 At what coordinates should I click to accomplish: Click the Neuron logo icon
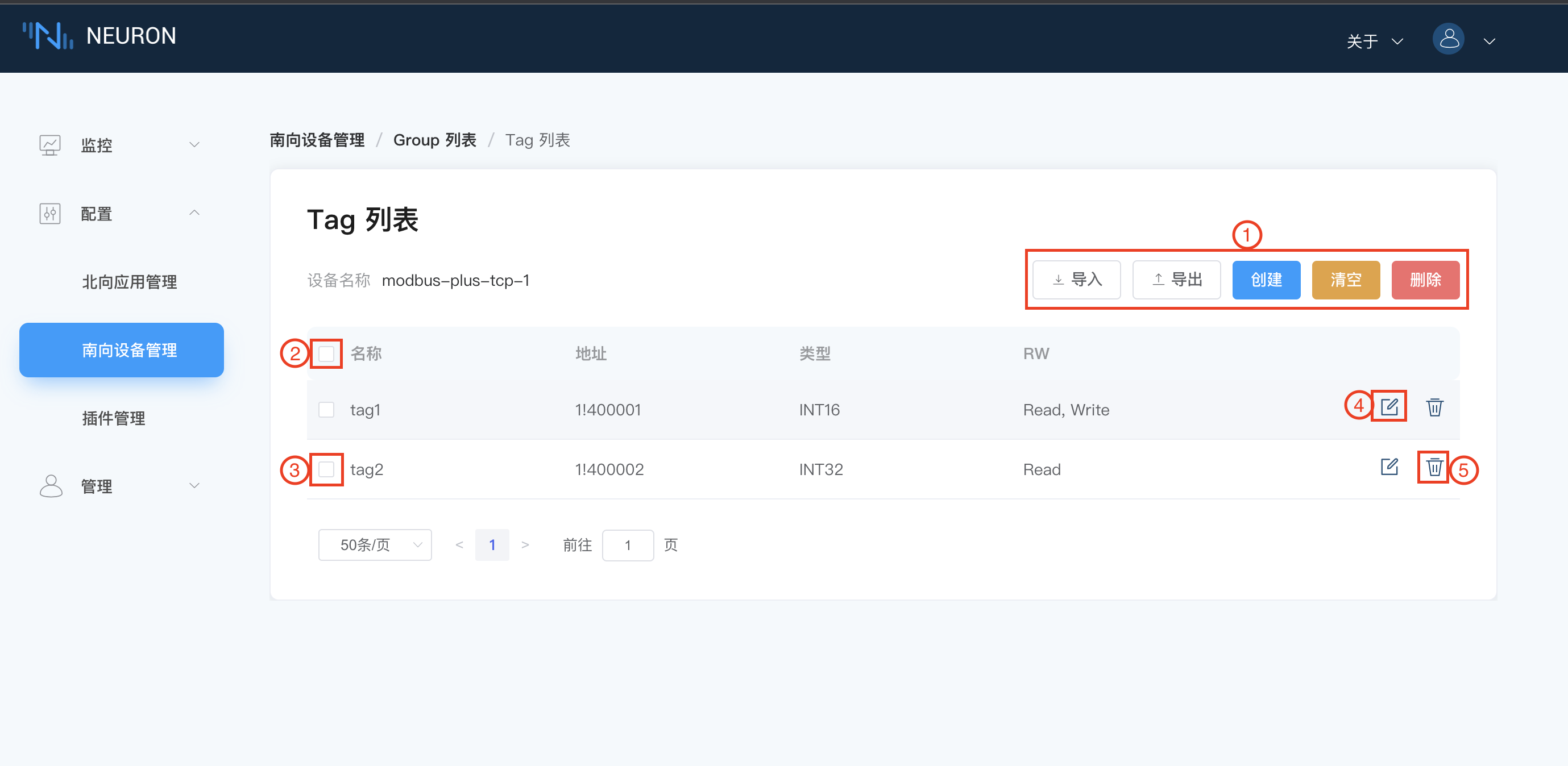[48, 36]
